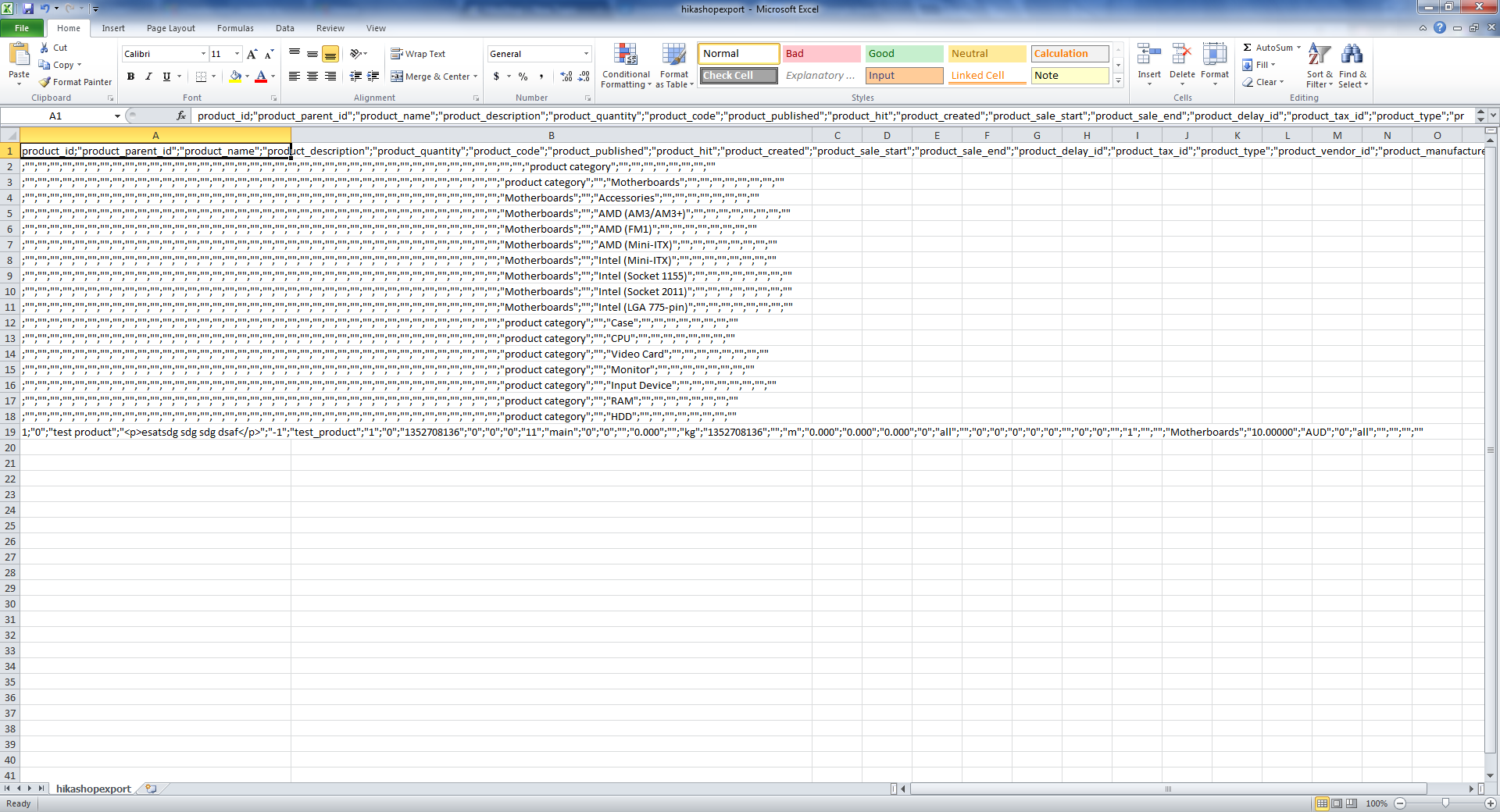This screenshot has width=1500, height=812.
Task: Switch to the Review tab
Action: tap(330, 28)
